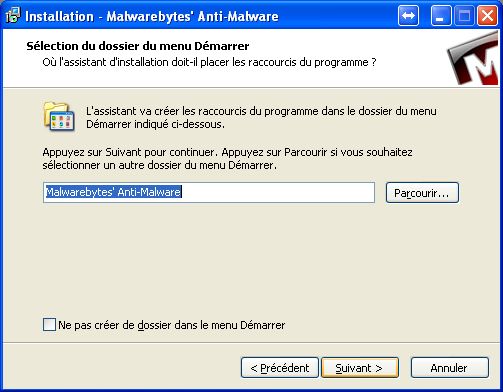Continue with the Suivant button

(x=360, y=368)
